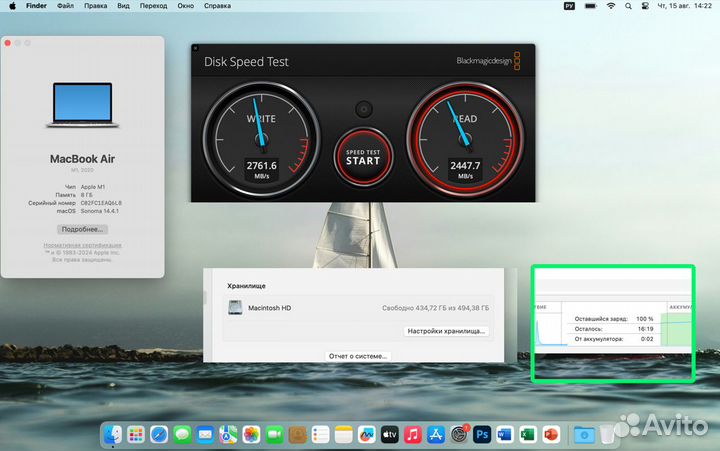This screenshot has width=720, height=451.
Task: Open the Disk Speed Test settings gear
Action: pyautogui.click(x=364, y=109)
